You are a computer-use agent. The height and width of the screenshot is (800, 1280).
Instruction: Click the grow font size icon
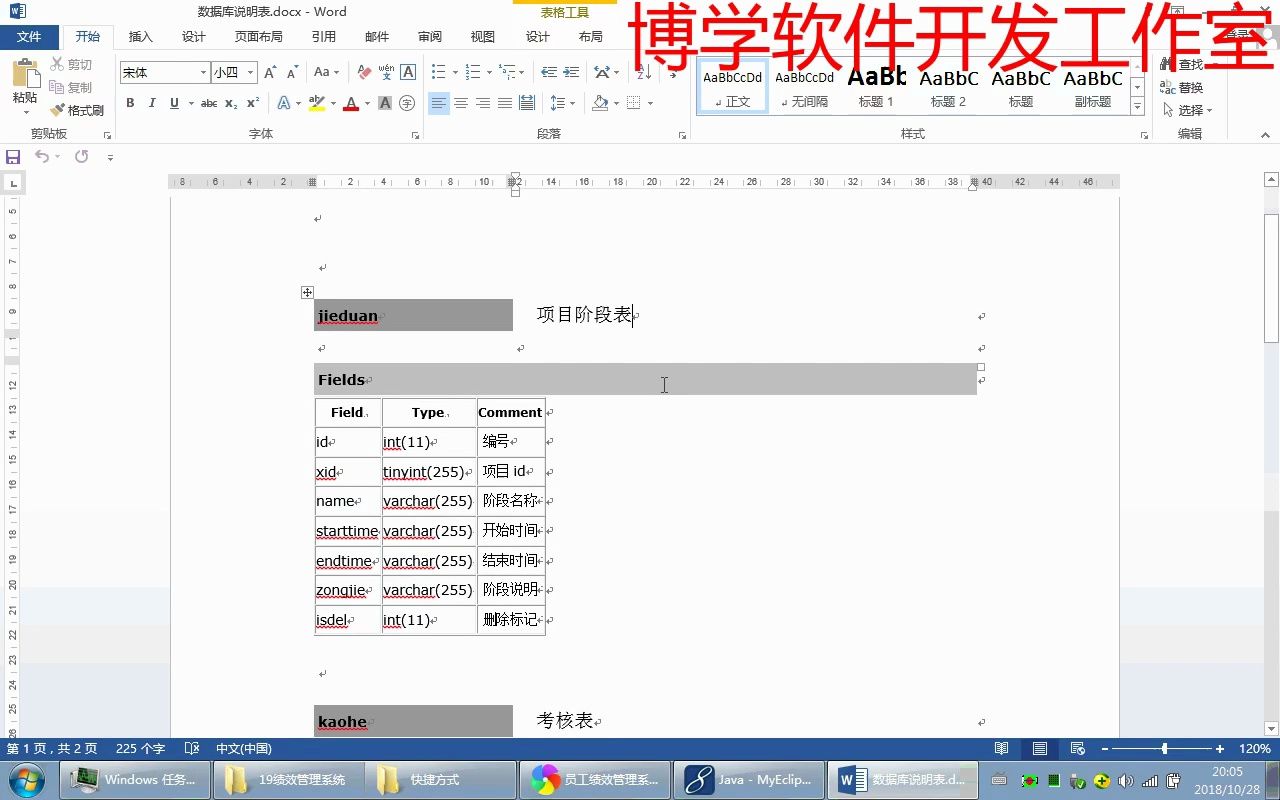point(270,72)
